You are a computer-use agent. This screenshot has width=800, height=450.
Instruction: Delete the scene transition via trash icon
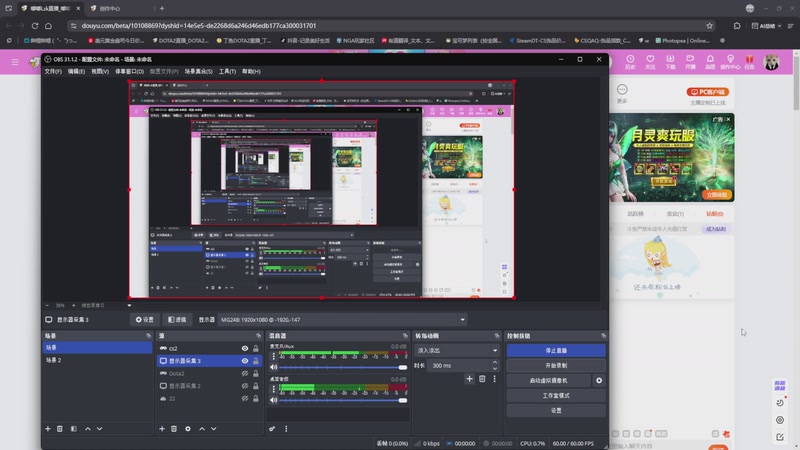tap(482, 379)
